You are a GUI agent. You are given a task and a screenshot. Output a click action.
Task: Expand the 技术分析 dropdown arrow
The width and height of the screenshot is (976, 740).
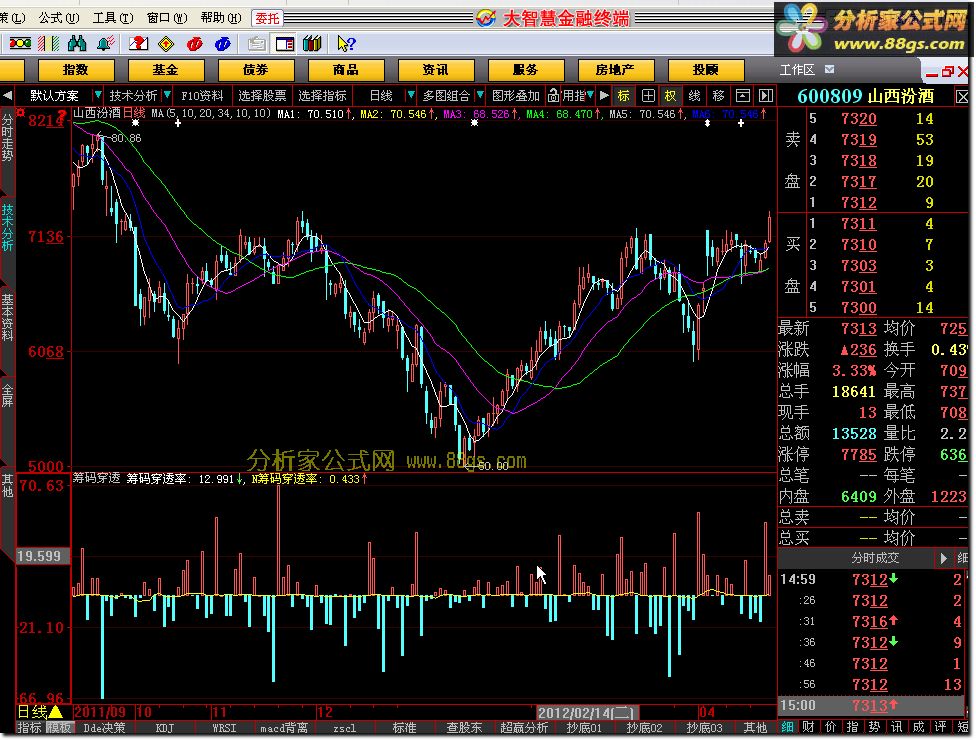[x=167, y=96]
